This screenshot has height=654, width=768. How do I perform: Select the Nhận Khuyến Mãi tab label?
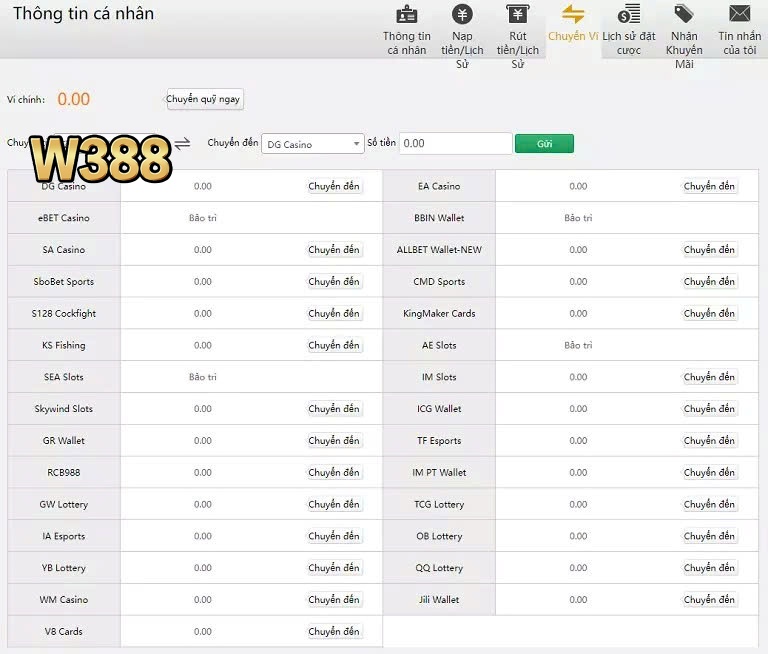coord(684,50)
